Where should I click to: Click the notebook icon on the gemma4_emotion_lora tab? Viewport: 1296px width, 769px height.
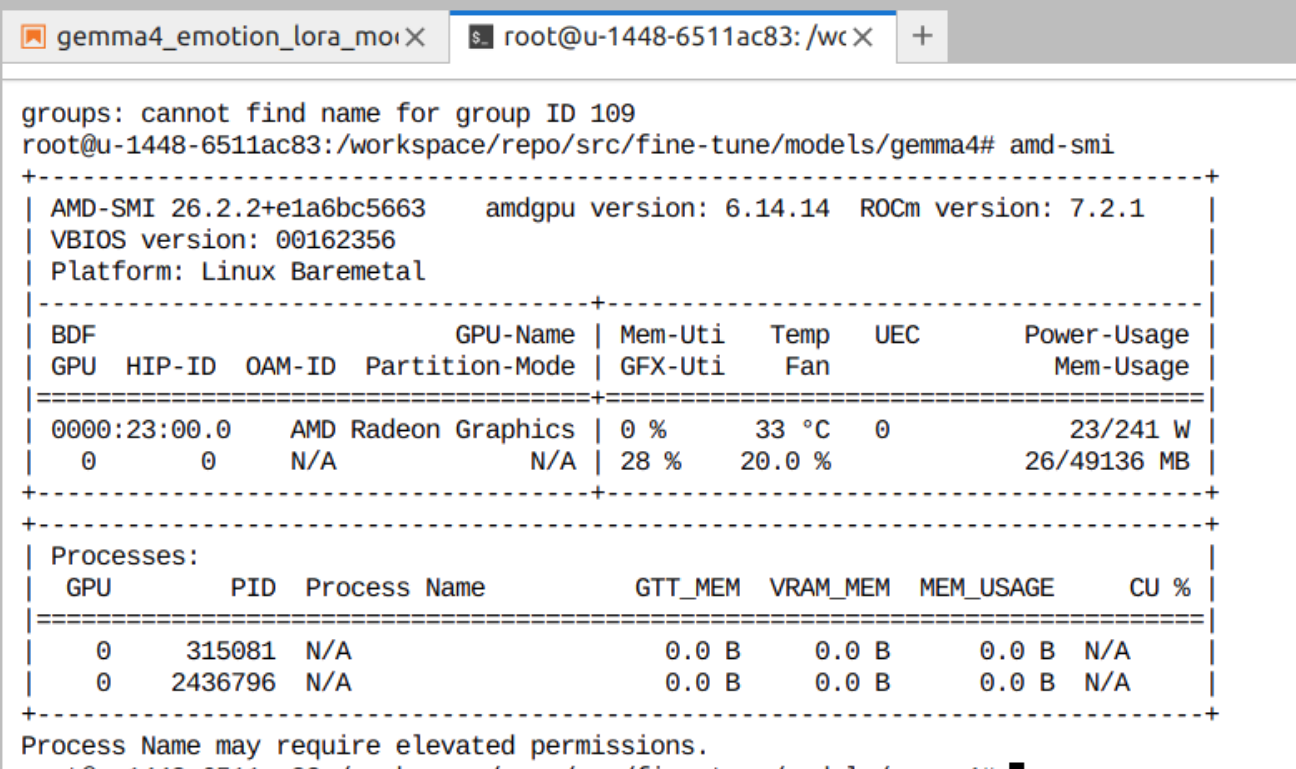34,38
